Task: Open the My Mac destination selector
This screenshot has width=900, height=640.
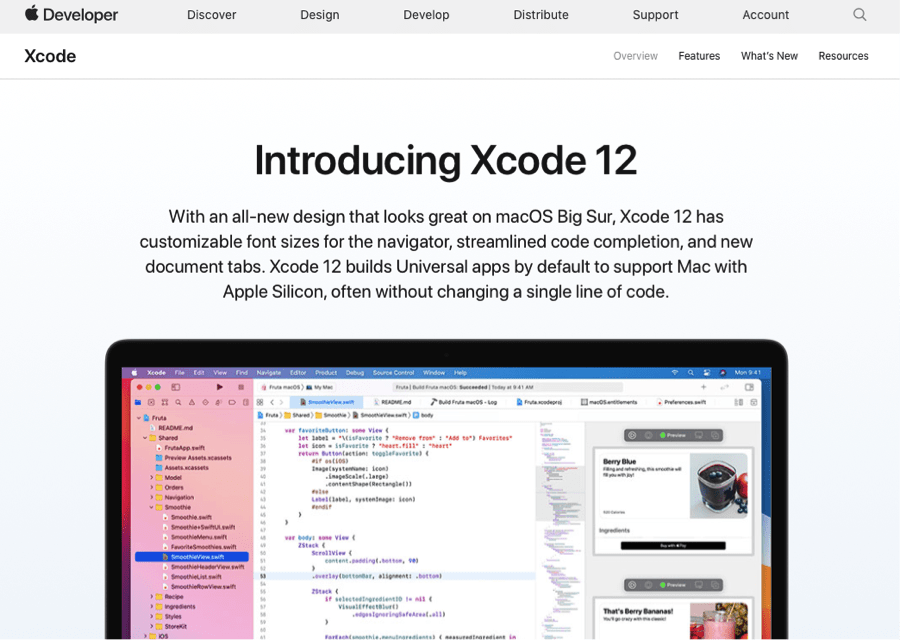Action: 320,387
